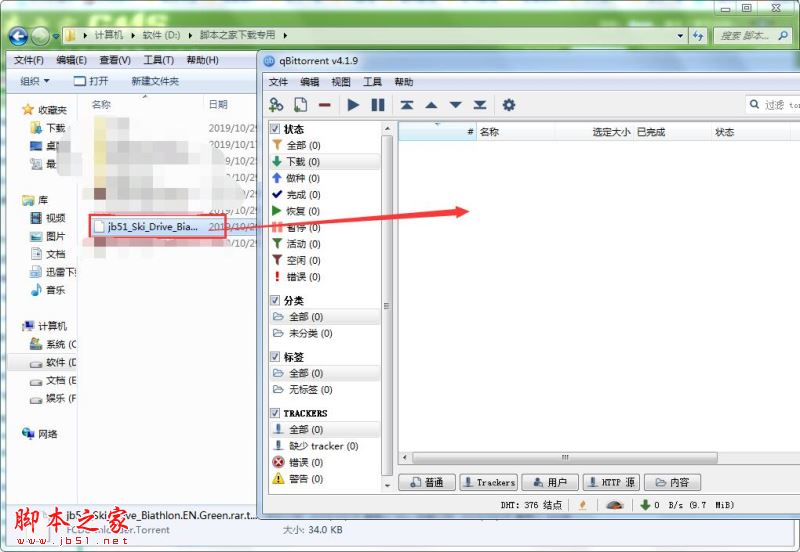Select 全部 (0) under TRACKERS
The width and height of the screenshot is (800, 552).
tap(325, 430)
